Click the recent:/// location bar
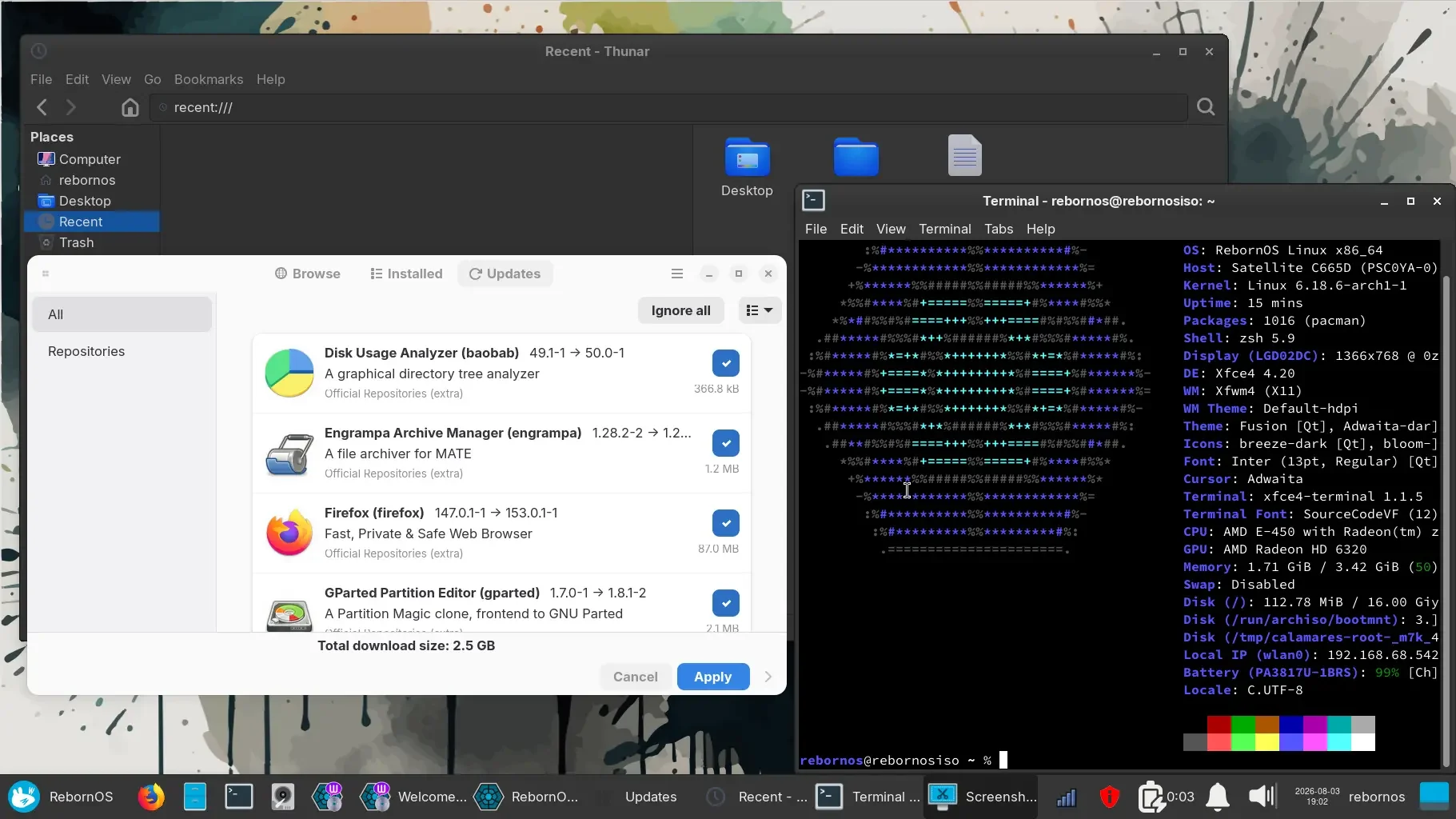1456x819 pixels. pos(668,107)
